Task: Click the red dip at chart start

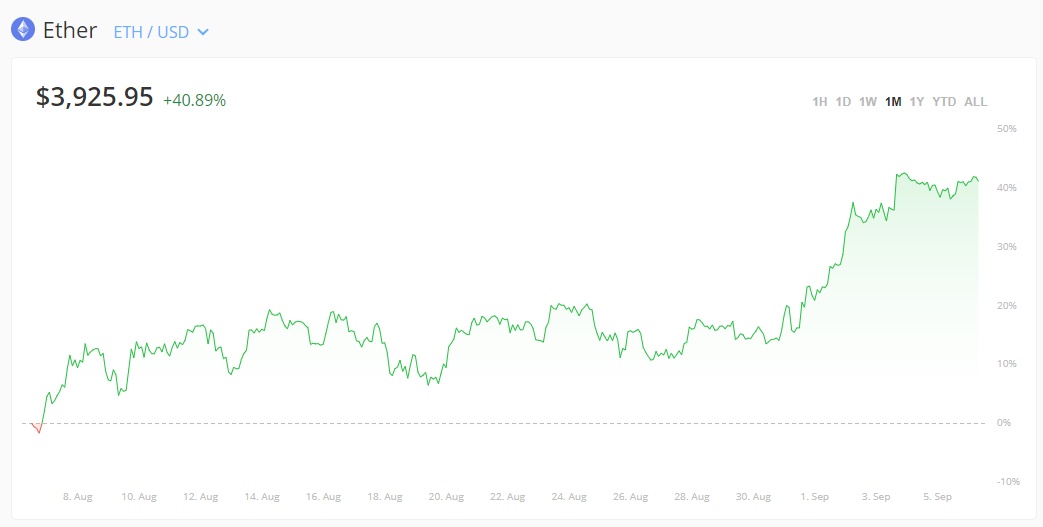Action: click(37, 429)
